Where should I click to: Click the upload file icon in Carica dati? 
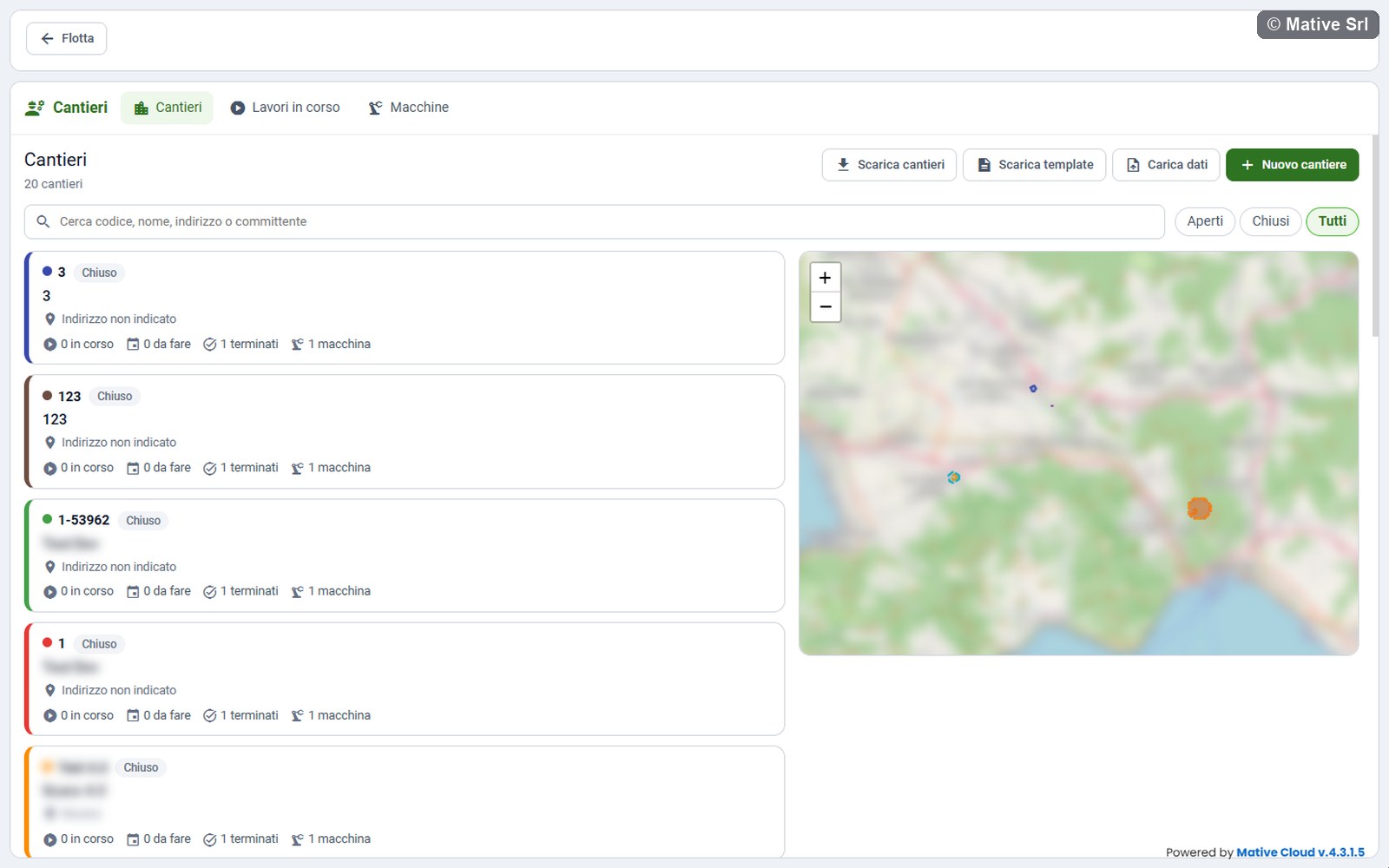[1133, 165]
